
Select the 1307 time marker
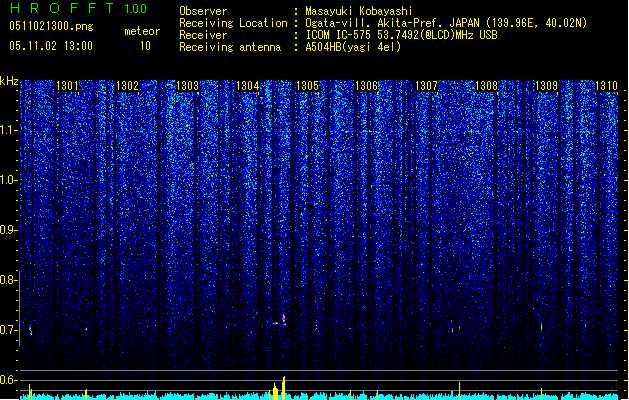[426, 86]
